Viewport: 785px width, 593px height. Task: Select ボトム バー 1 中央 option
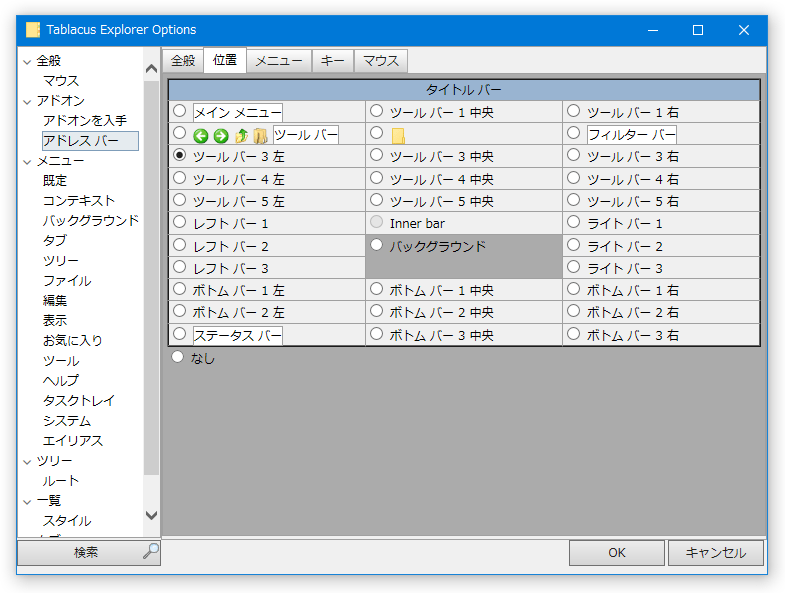(376, 289)
